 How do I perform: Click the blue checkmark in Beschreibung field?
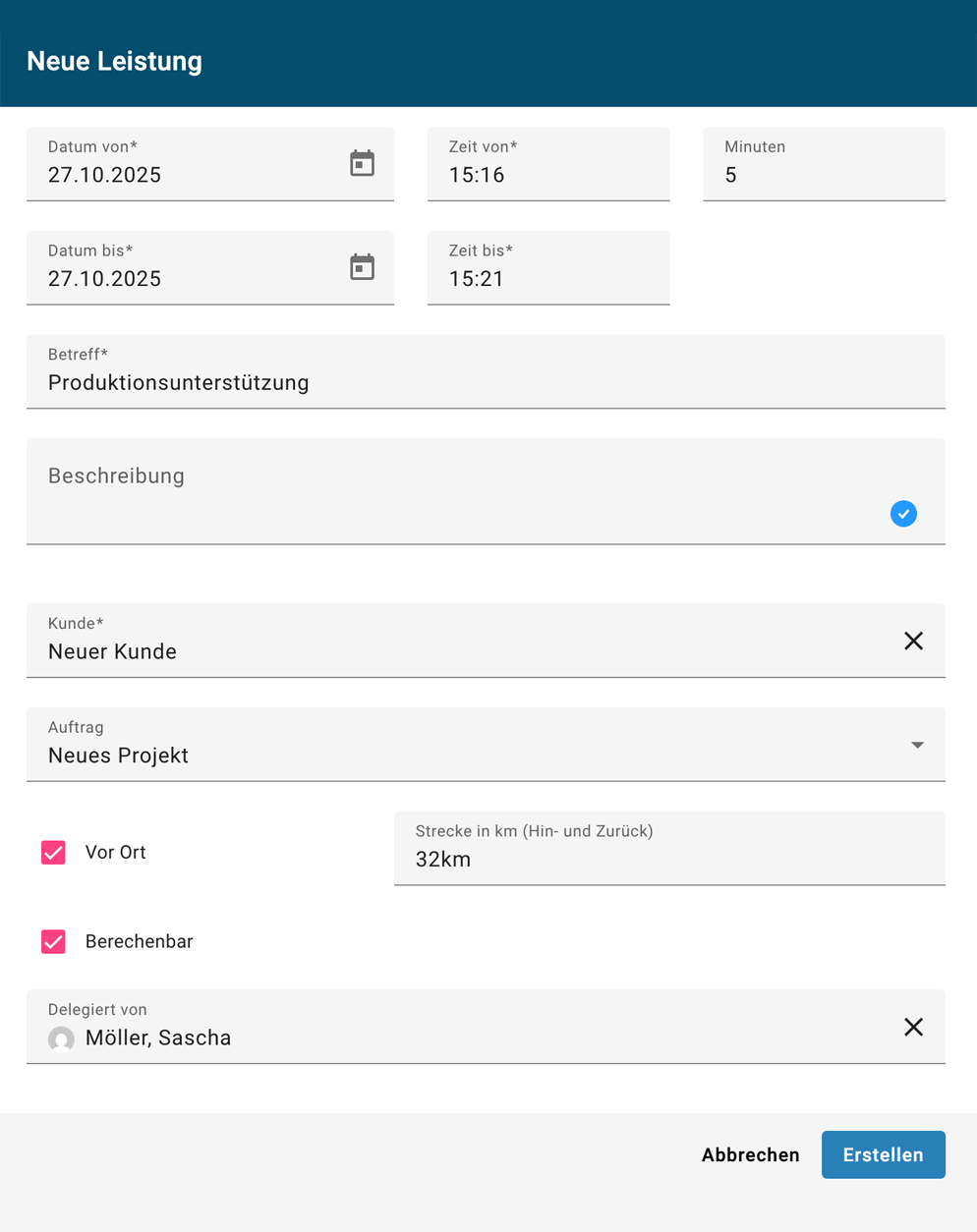[x=903, y=514]
